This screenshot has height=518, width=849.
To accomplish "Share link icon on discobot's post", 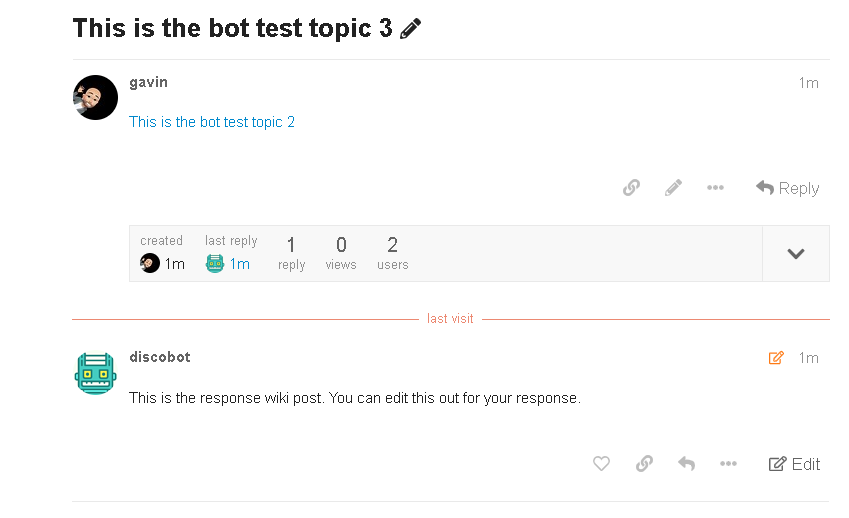I will pyautogui.click(x=644, y=463).
